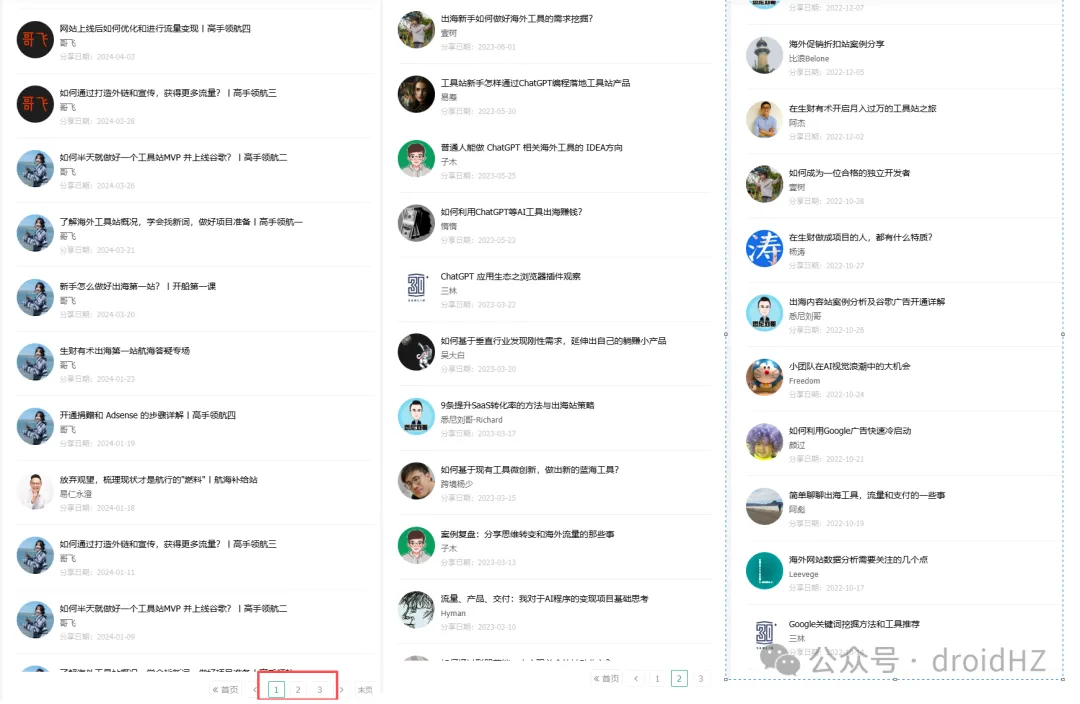1080x704 pixels.
Task: Click the purple-haired avatar of 颜过
Action: point(764,442)
